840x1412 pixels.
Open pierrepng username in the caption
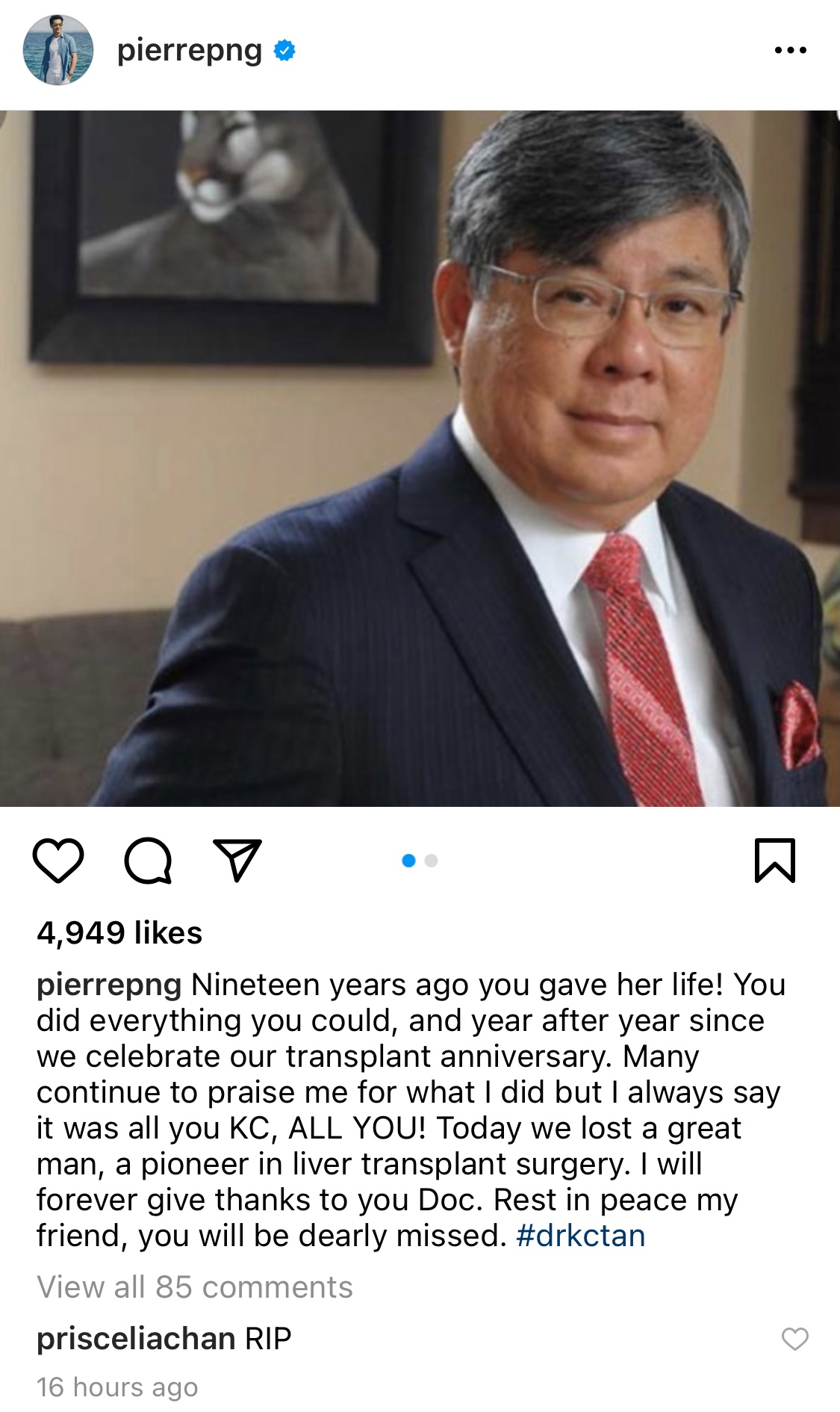109,985
